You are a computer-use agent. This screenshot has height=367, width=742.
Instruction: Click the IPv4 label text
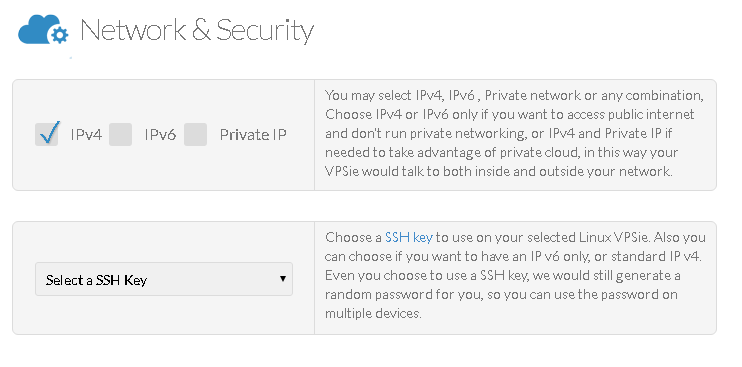click(x=86, y=135)
